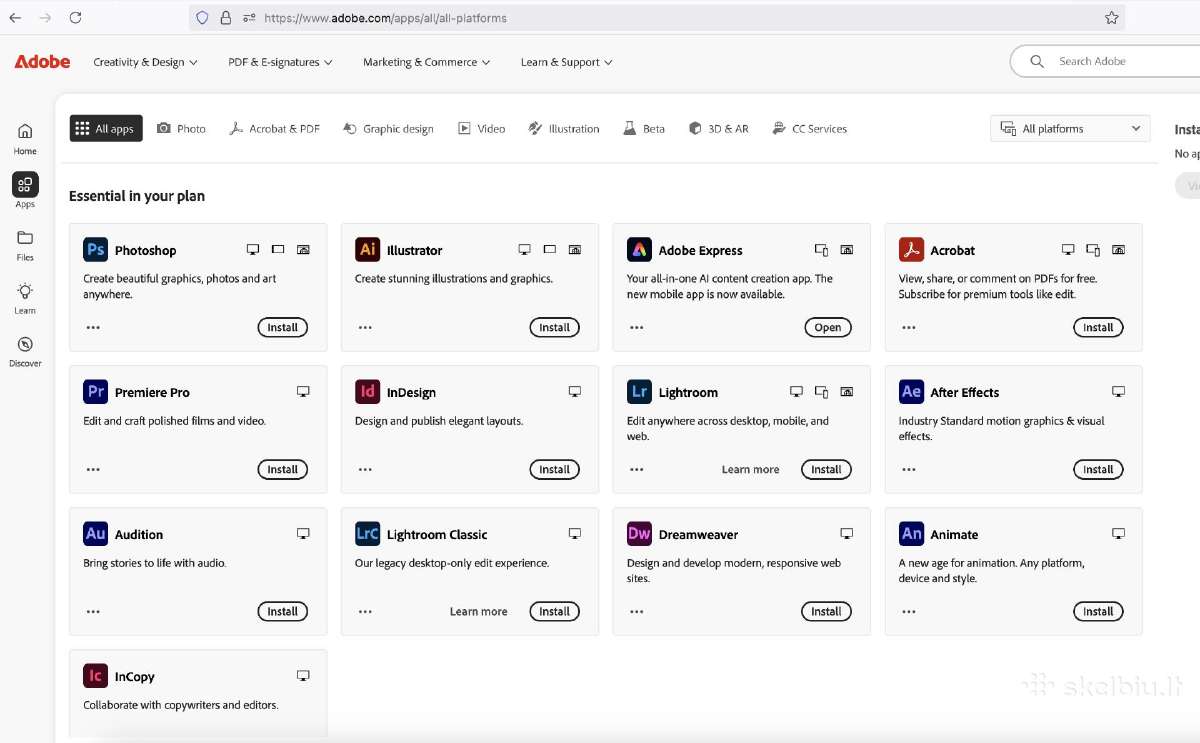Click the Illustrator app icon
1200x743 pixels.
tap(367, 249)
